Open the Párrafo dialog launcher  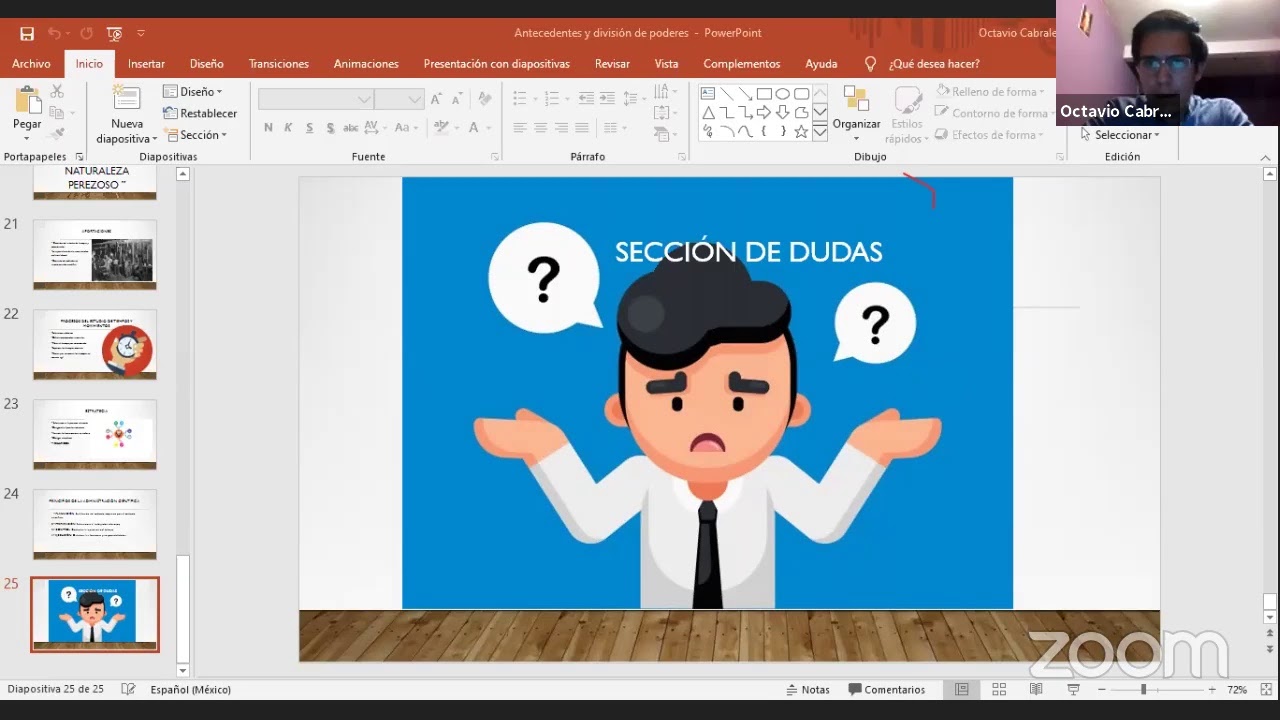682,157
